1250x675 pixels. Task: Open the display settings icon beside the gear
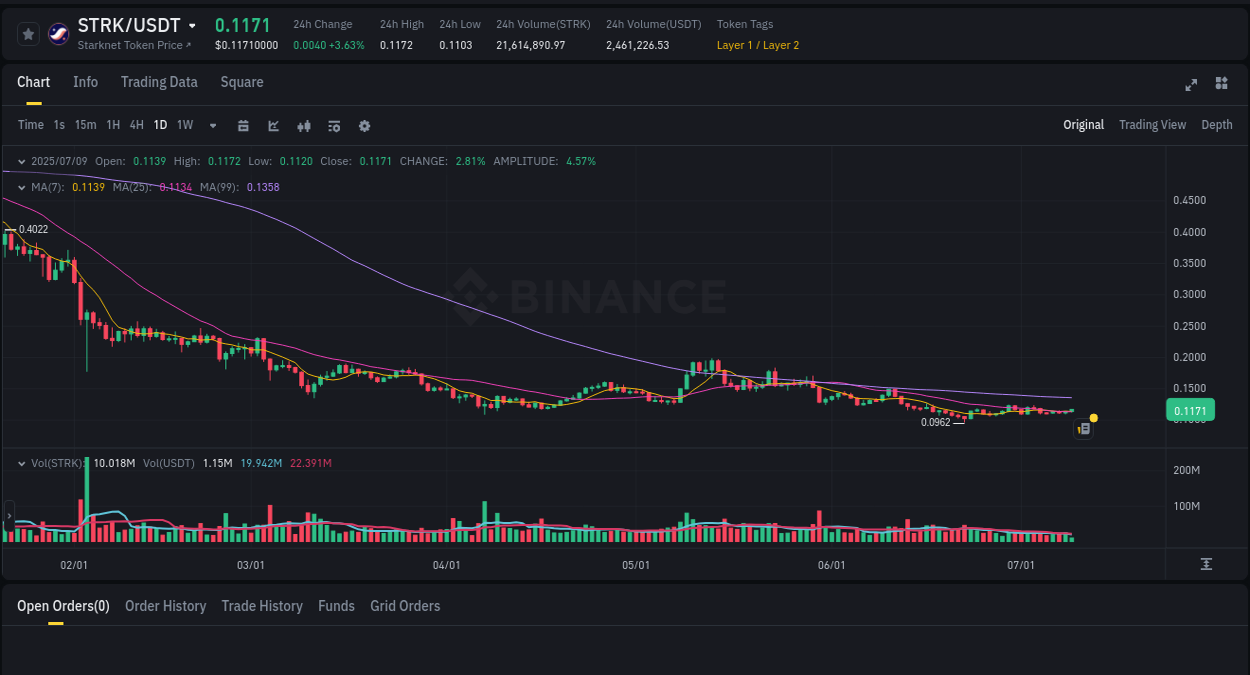click(x=333, y=125)
